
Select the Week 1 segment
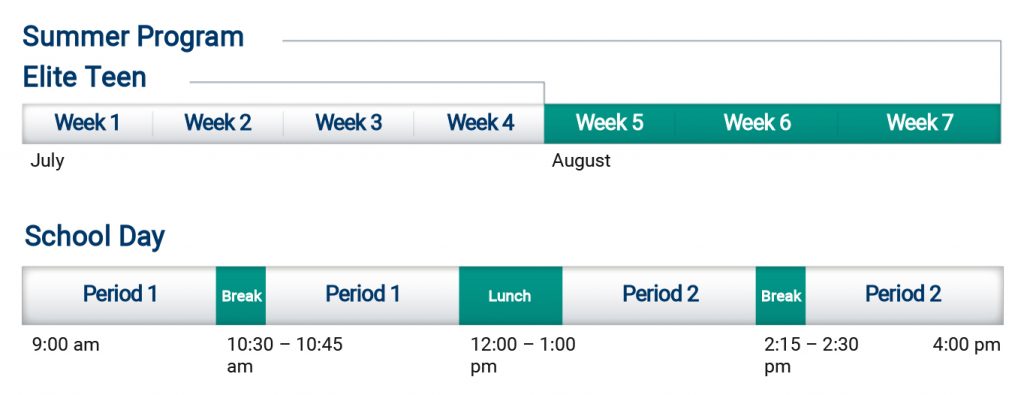[88, 123]
